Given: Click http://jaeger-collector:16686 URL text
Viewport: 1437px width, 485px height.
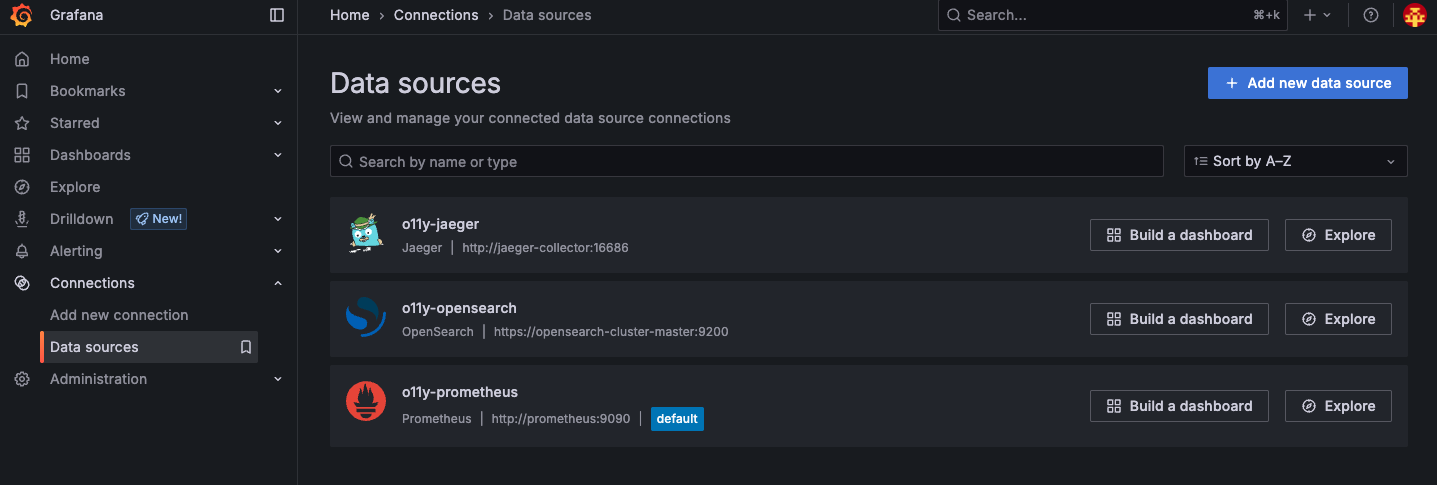Looking at the screenshot, I should [545, 247].
